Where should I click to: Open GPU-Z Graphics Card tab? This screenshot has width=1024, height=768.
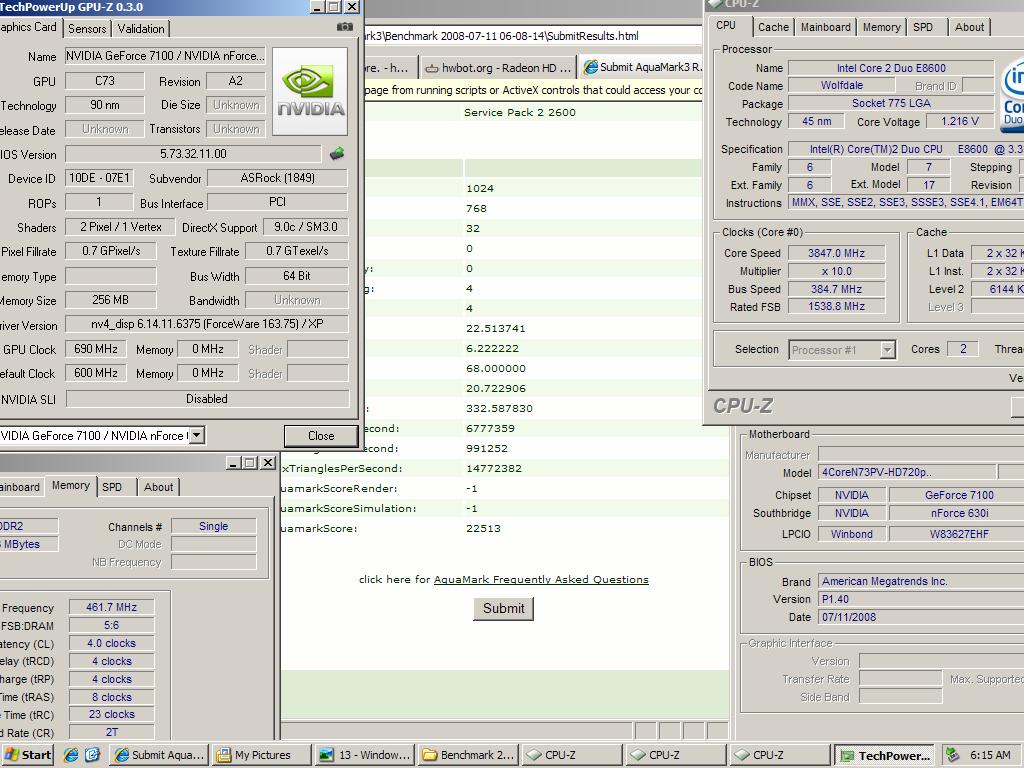[x=28, y=27]
